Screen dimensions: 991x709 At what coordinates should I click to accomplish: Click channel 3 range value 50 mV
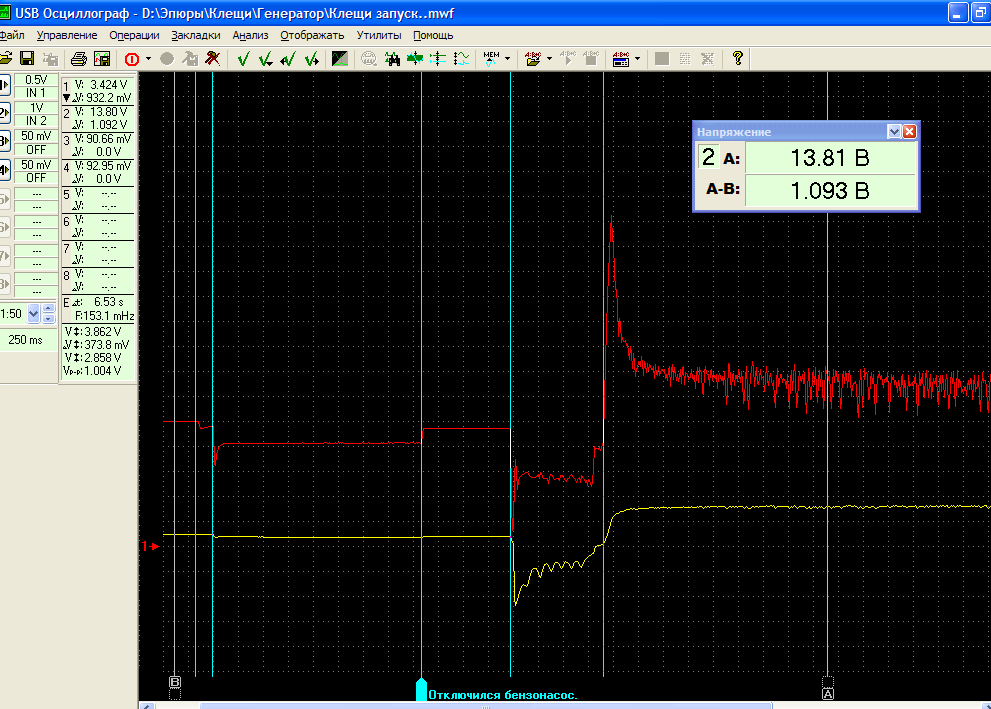[36, 136]
